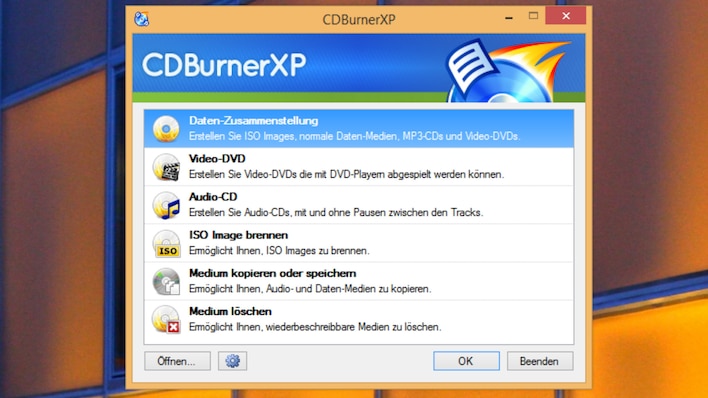Click the Öffnen... button

click(177, 361)
